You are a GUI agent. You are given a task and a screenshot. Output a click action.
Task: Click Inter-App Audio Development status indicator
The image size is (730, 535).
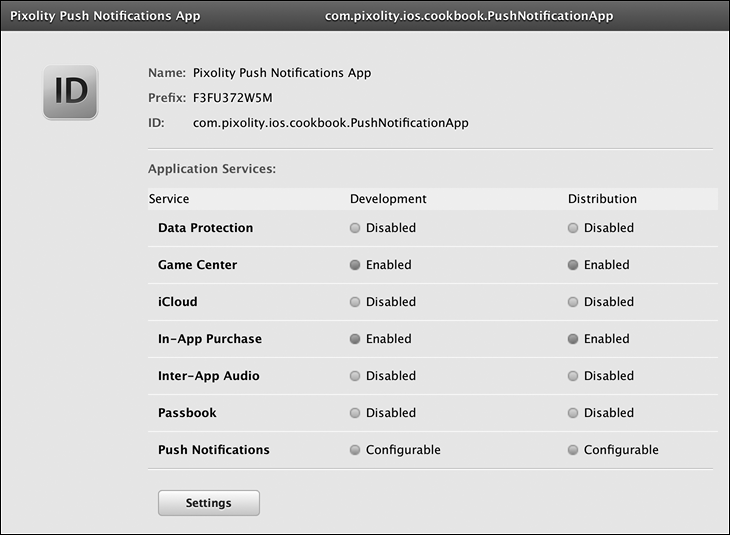click(355, 376)
